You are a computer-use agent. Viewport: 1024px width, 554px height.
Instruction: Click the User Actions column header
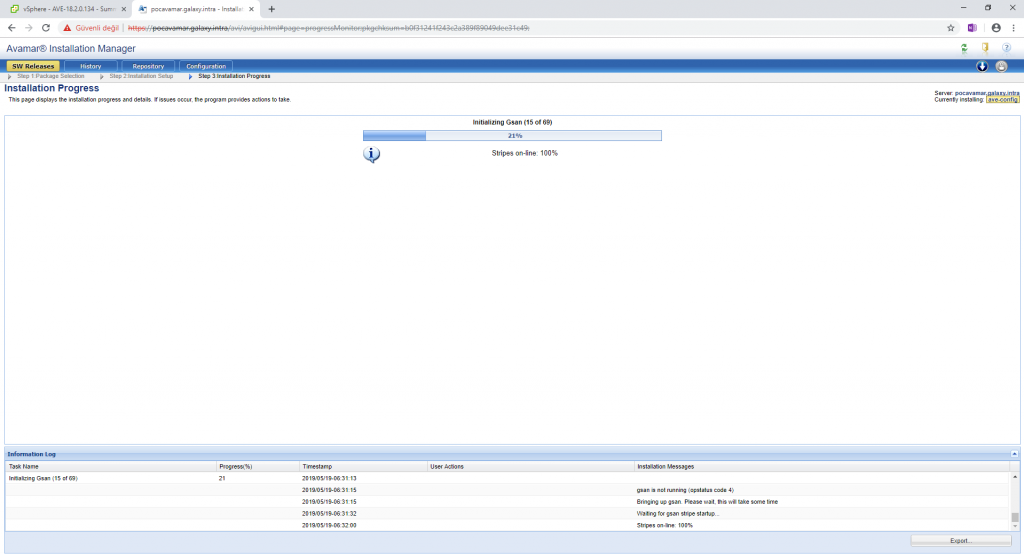[530, 466]
